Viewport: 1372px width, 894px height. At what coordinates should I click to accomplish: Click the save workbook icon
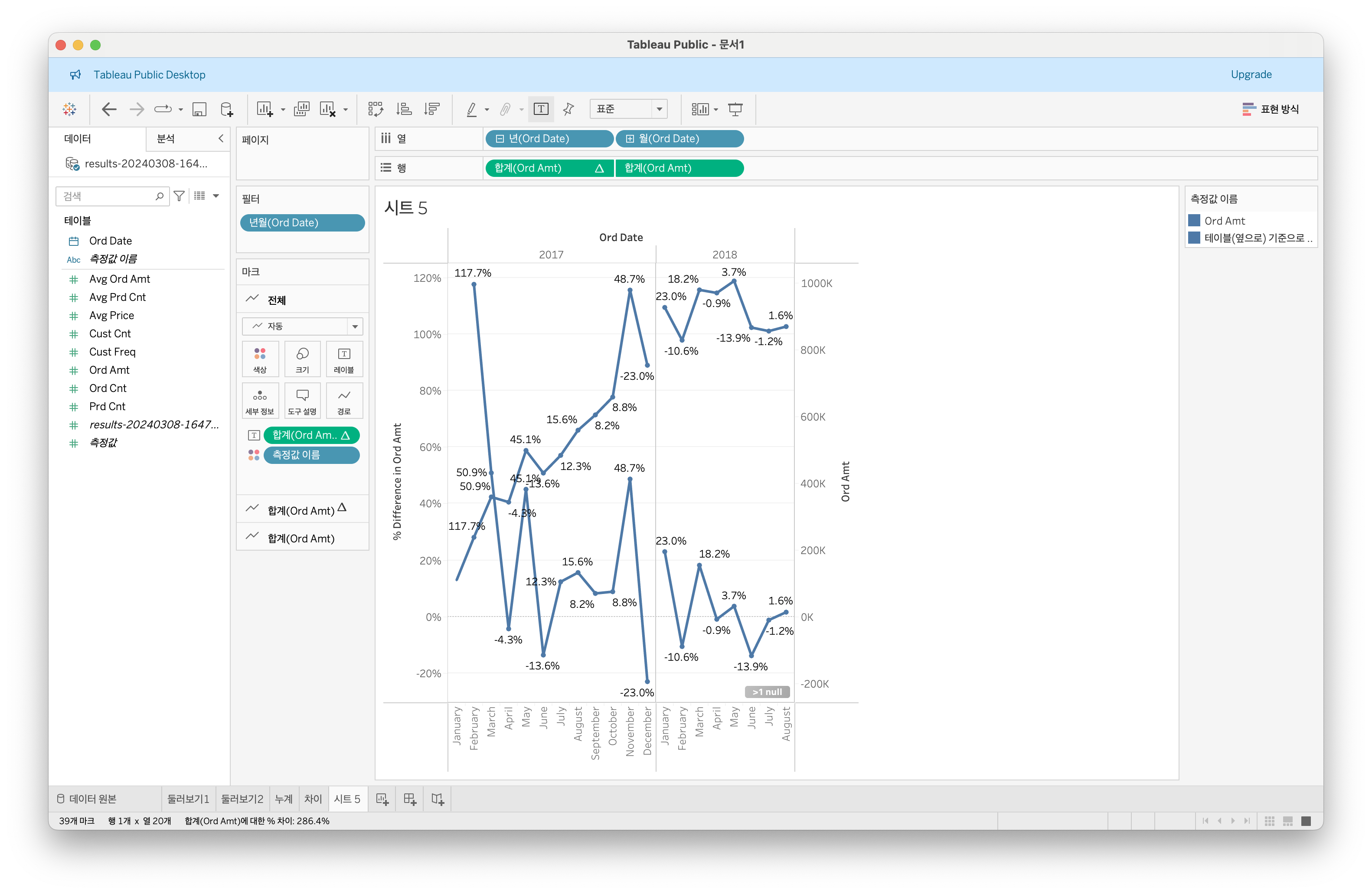pos(199,109)
